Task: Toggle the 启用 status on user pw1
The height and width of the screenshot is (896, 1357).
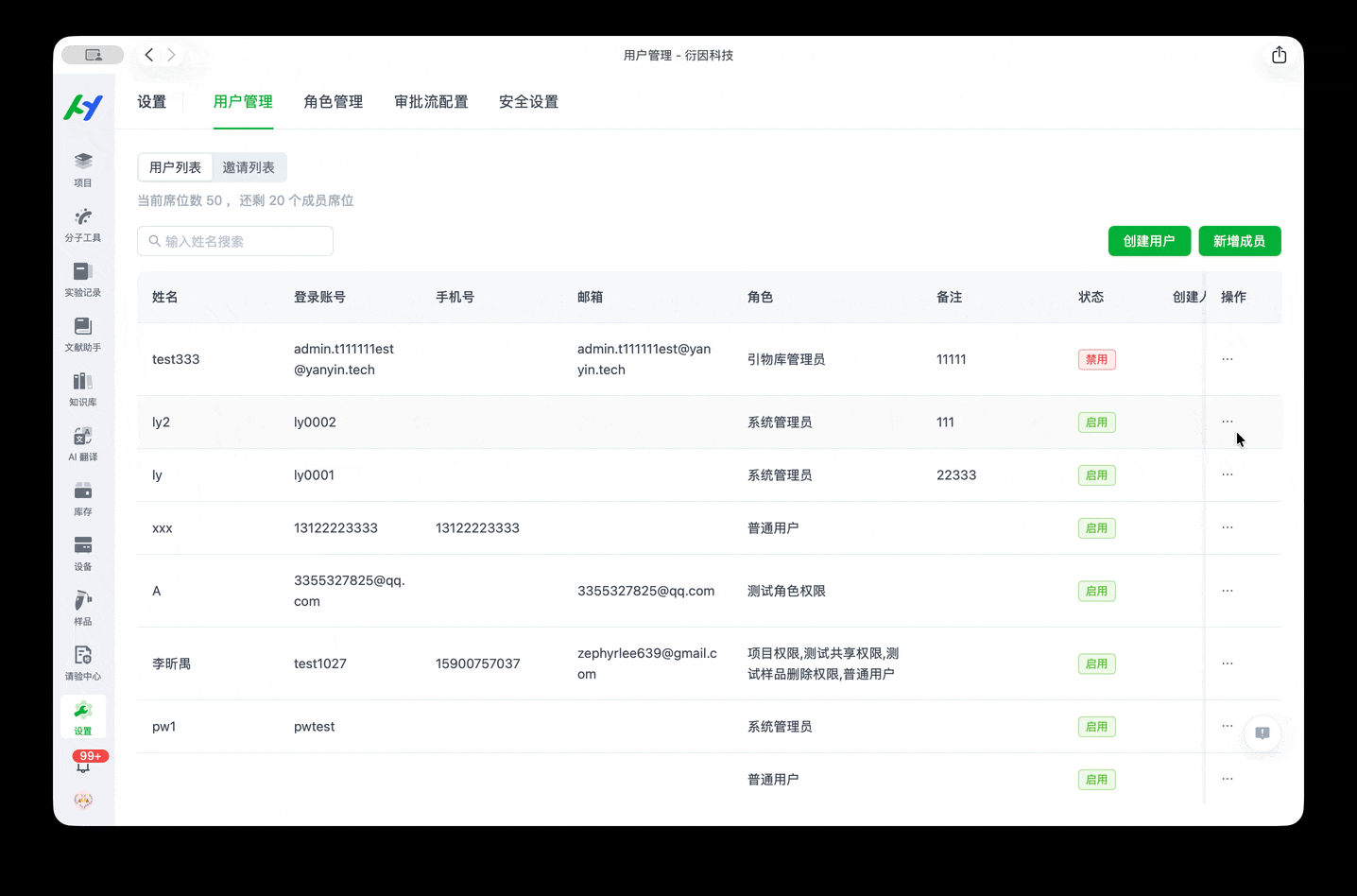Action: coord(1096,726)
